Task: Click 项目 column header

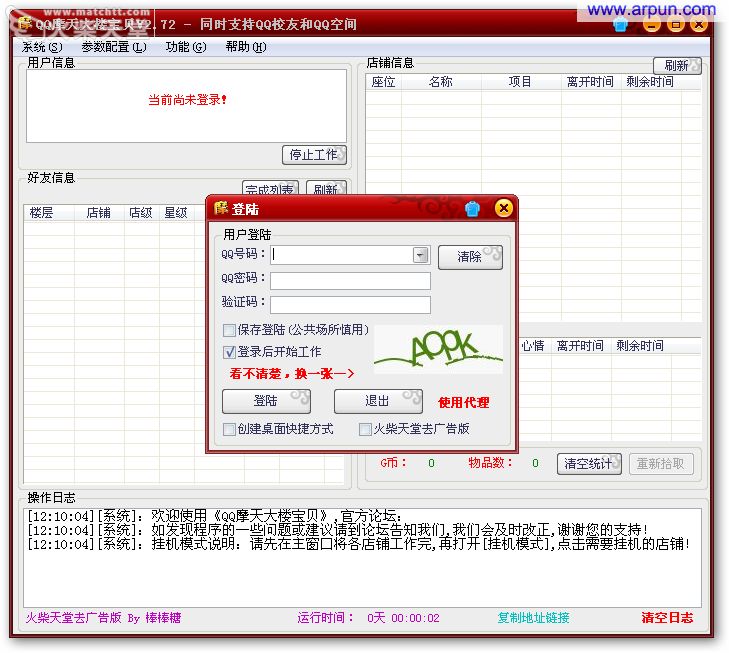Action: click(x=520, y=82)
